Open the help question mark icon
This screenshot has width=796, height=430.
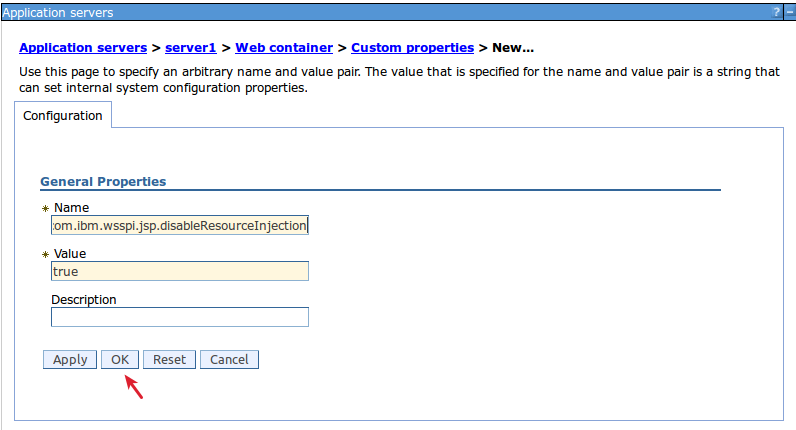tap(776, 13)
